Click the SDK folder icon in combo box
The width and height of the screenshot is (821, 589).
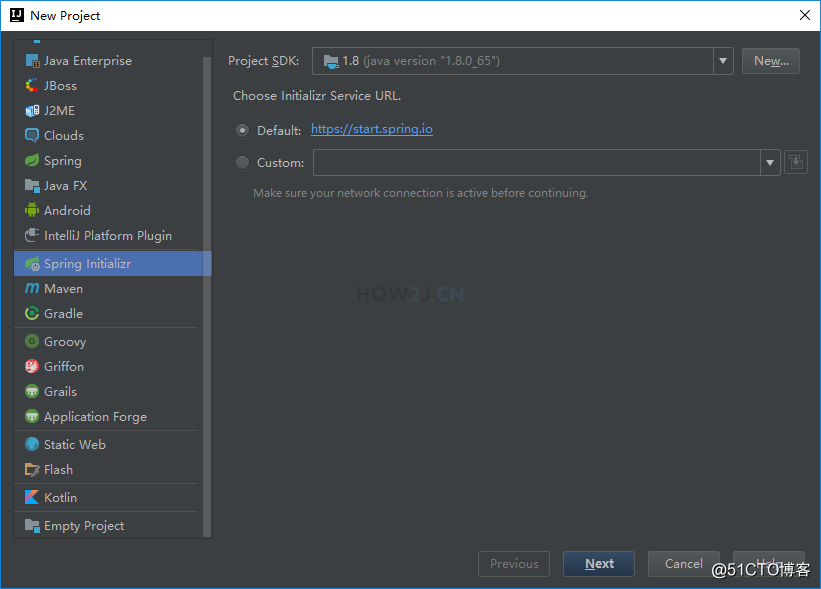[x=331, y=61]
